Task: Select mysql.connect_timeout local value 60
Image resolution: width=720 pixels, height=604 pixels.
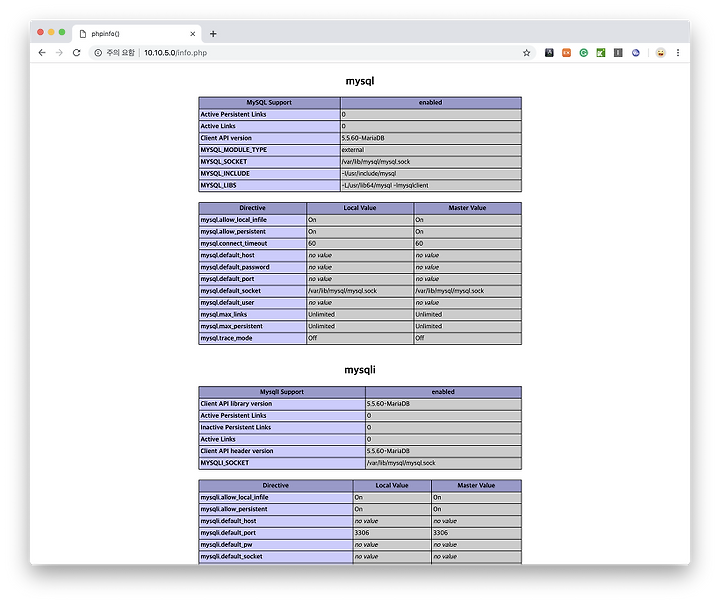Action: [312, 243]
